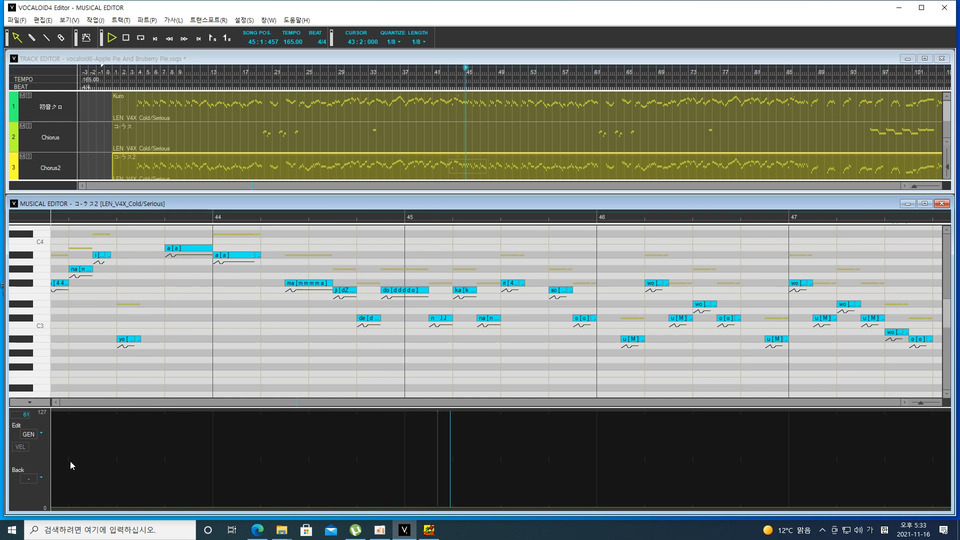
Task: Click the VEL parameter button
Action: coord(21,446)
